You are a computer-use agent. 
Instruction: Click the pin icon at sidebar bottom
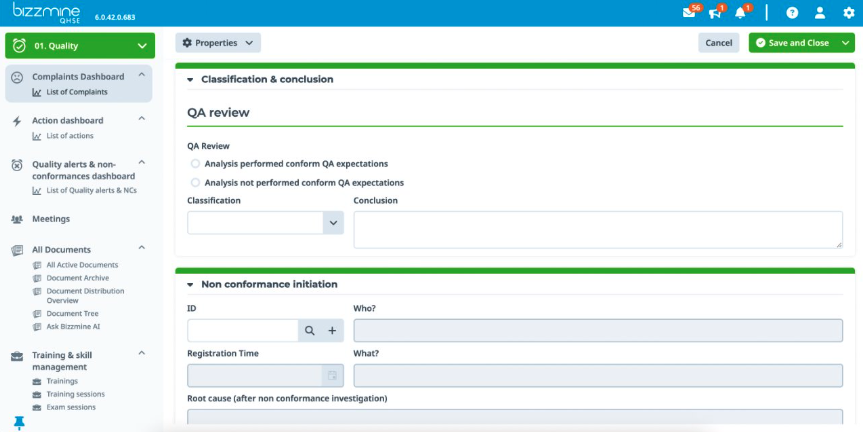(19, 423)
